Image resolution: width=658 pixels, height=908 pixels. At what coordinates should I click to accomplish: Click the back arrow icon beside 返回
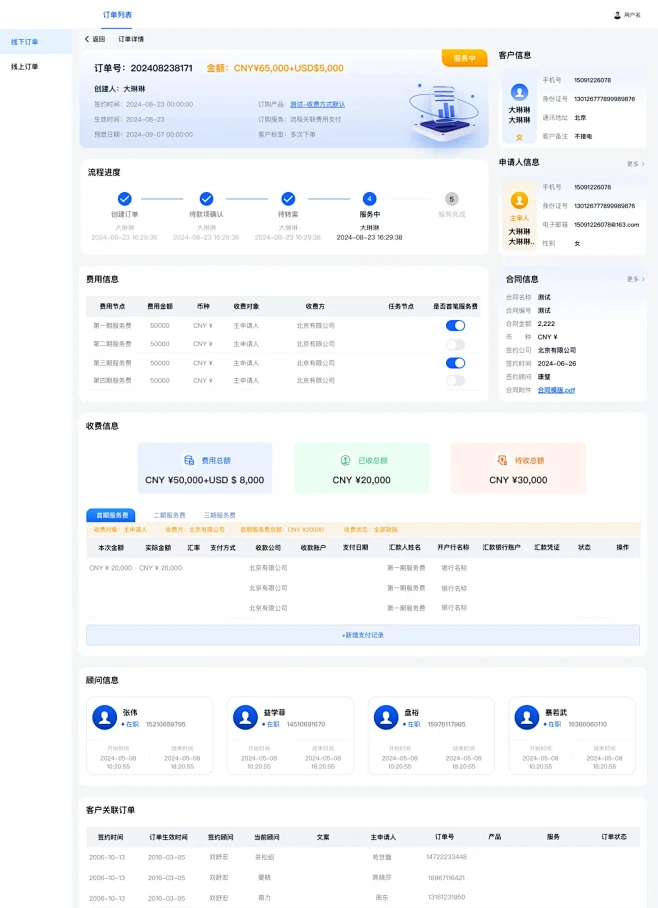87,39
